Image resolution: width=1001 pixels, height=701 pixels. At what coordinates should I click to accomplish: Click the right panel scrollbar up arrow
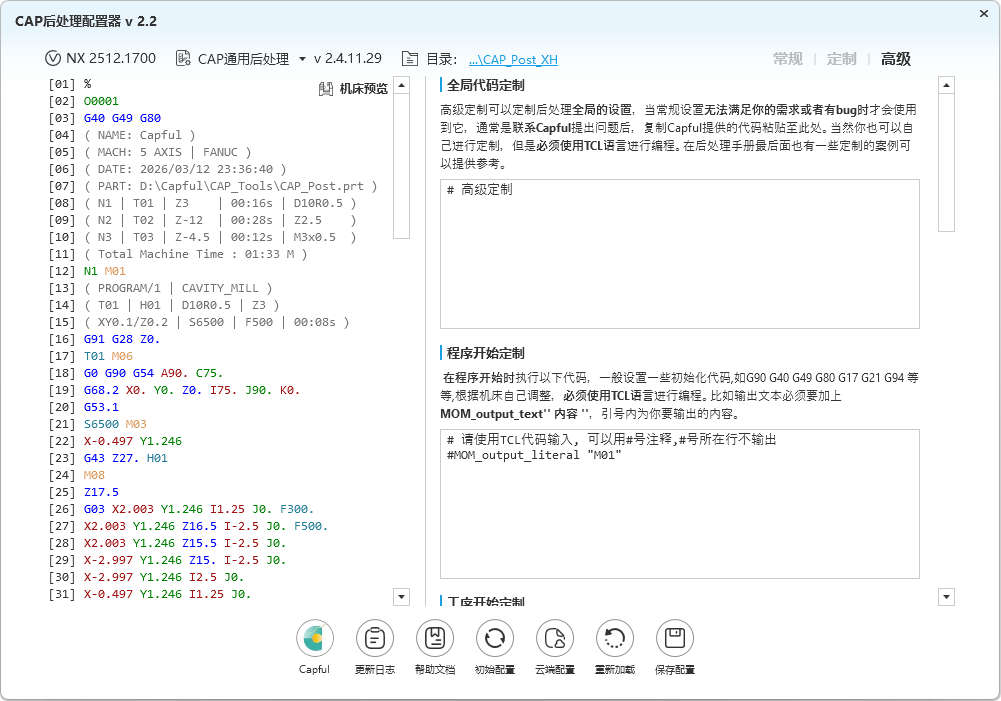(946, 85)
